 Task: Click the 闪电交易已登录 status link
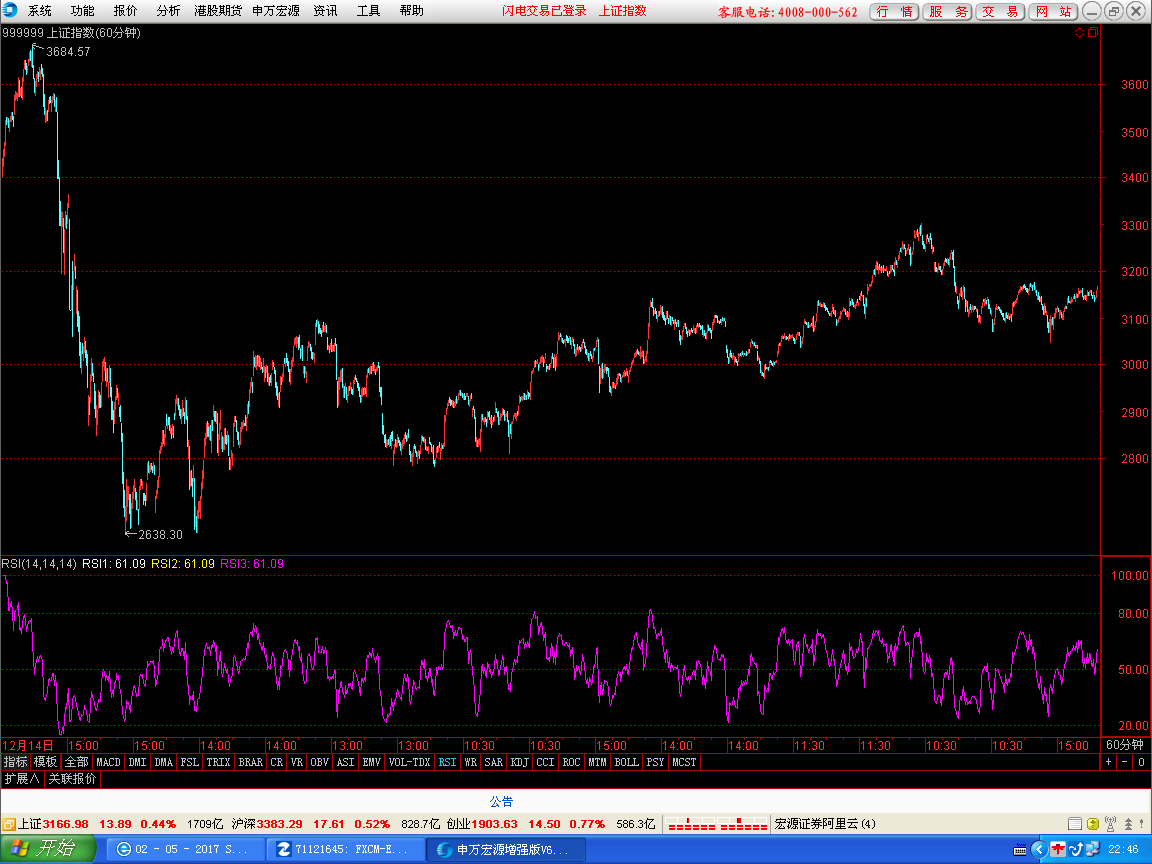pyautogui.click(x=544, y=10)
